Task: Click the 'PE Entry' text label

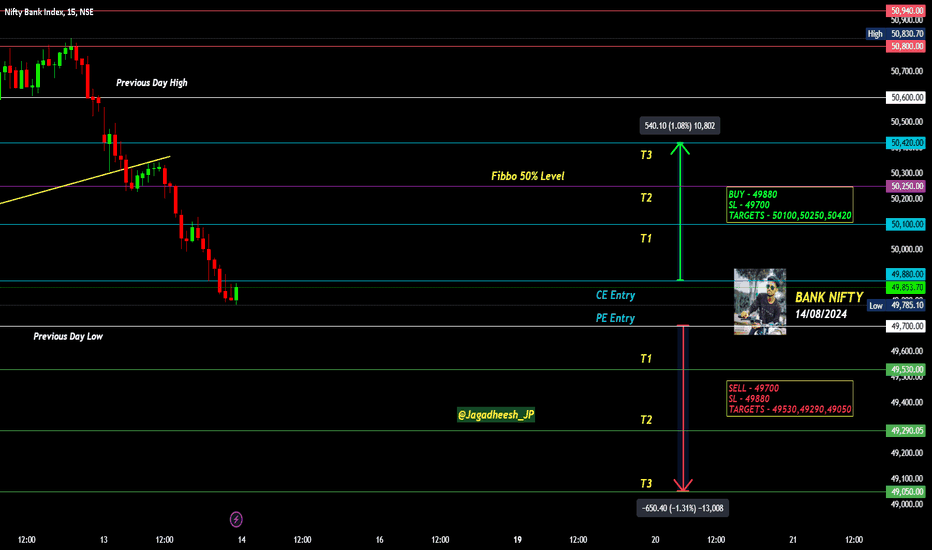Action: (615, 318)
